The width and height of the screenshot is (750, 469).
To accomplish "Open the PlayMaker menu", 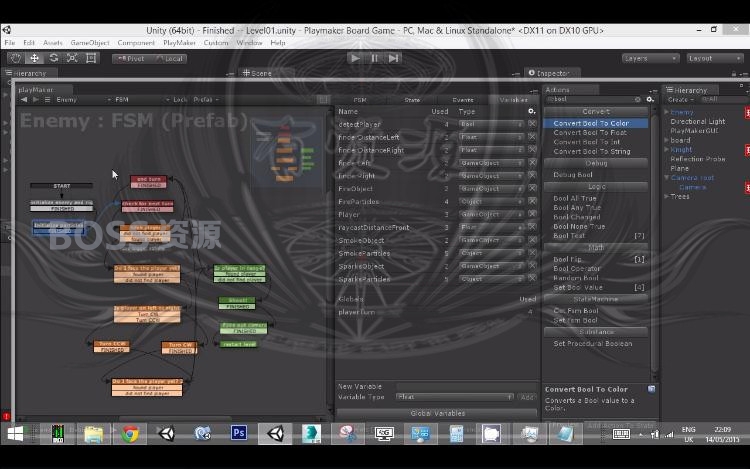I will pyautogui.click(x=179, y=43).
